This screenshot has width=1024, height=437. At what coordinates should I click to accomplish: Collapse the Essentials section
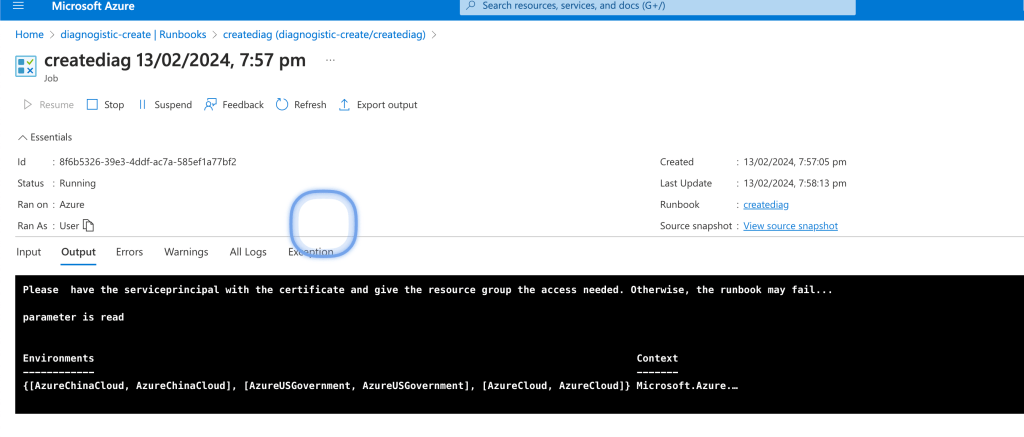coord(45,137)
